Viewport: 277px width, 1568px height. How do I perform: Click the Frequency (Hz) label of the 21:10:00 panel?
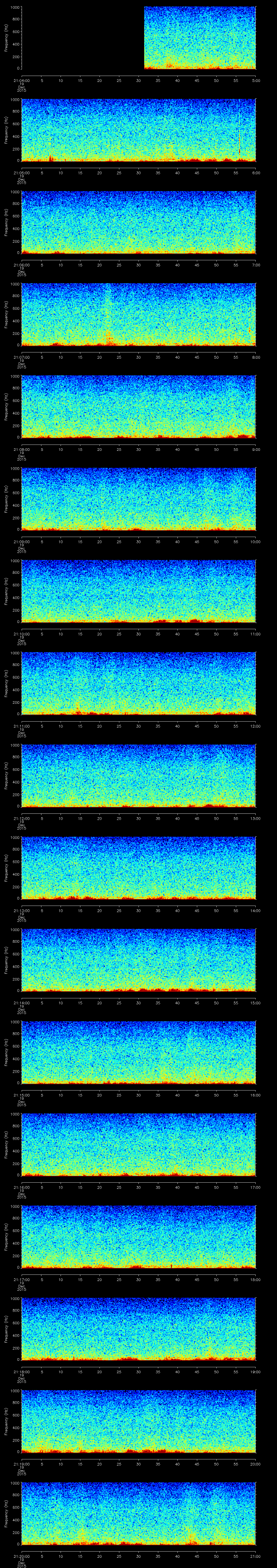[x=6, y=592]
